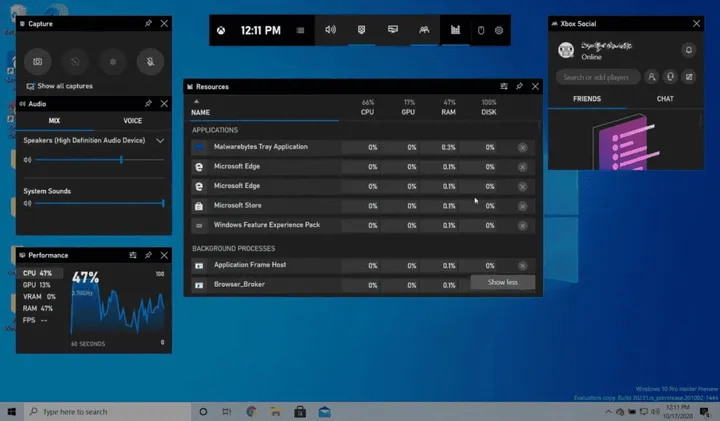
Task: Open the Xbox Social widget from Game Bar
Action: tap(424, 31)
